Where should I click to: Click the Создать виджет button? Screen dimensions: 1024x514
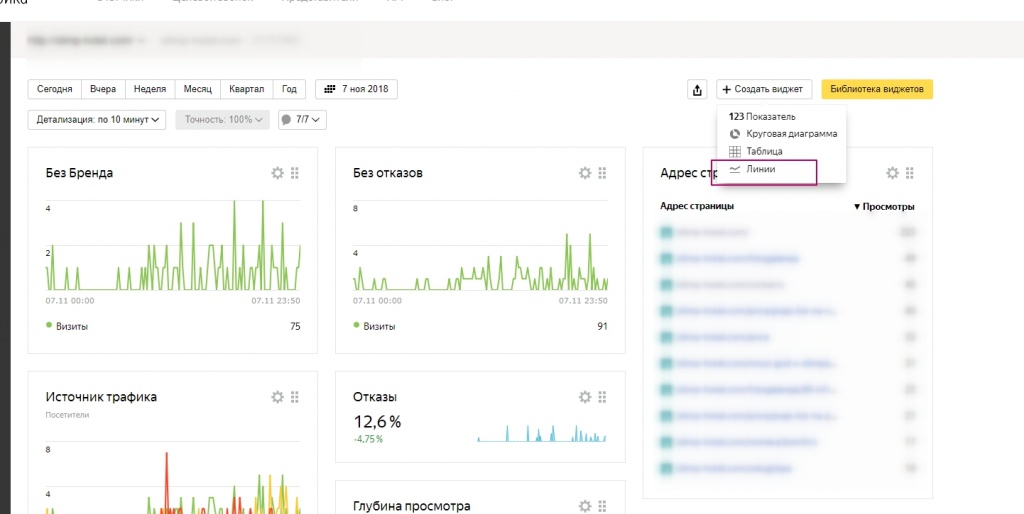pos(765,90)
